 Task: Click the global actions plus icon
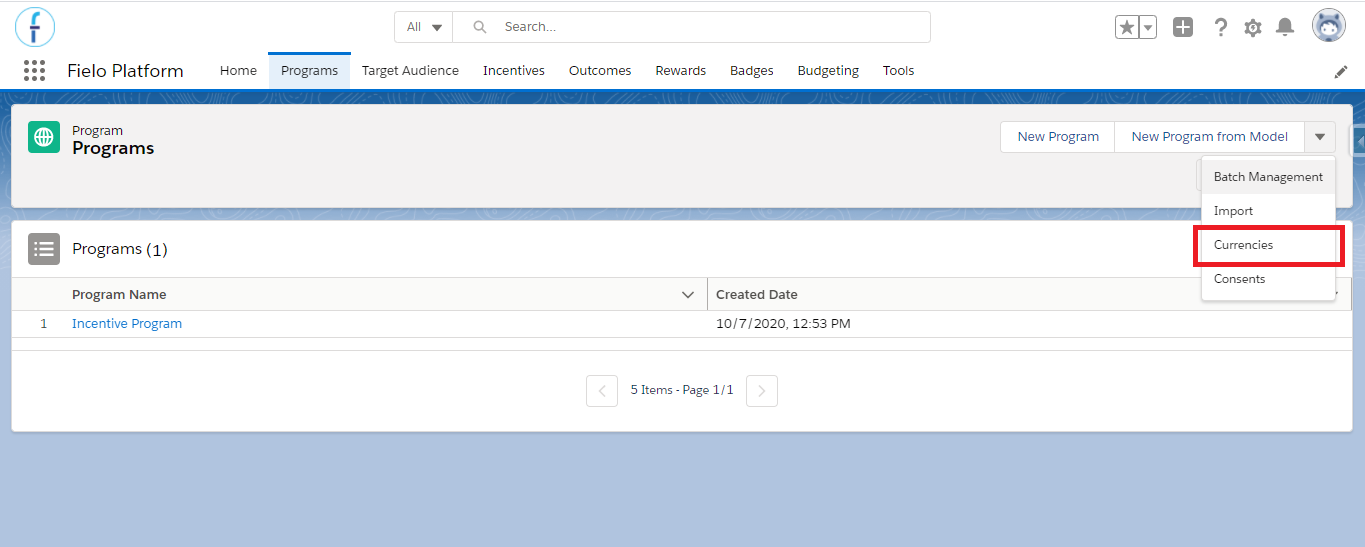coord(1183,27)
